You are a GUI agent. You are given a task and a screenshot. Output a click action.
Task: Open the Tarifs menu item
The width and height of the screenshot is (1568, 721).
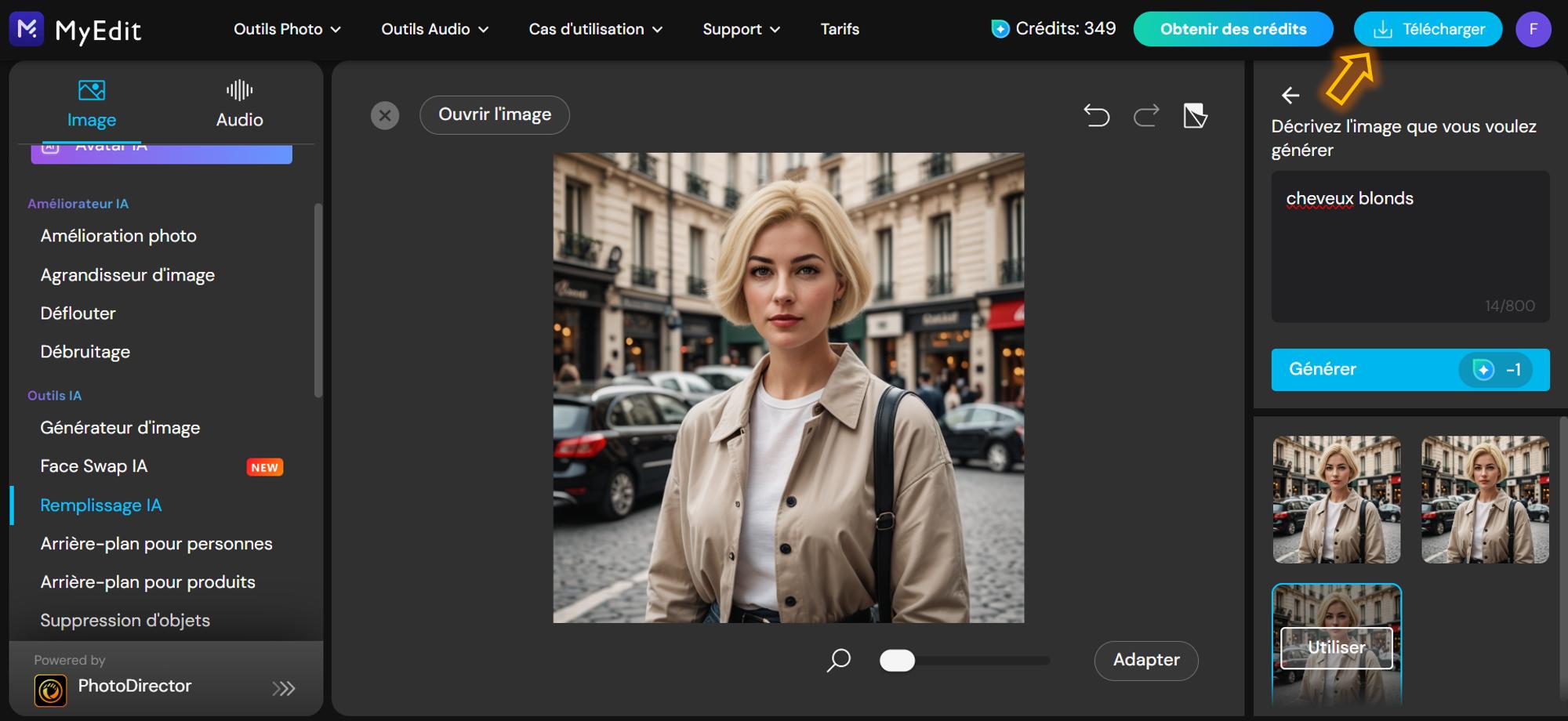coord(840,30)
